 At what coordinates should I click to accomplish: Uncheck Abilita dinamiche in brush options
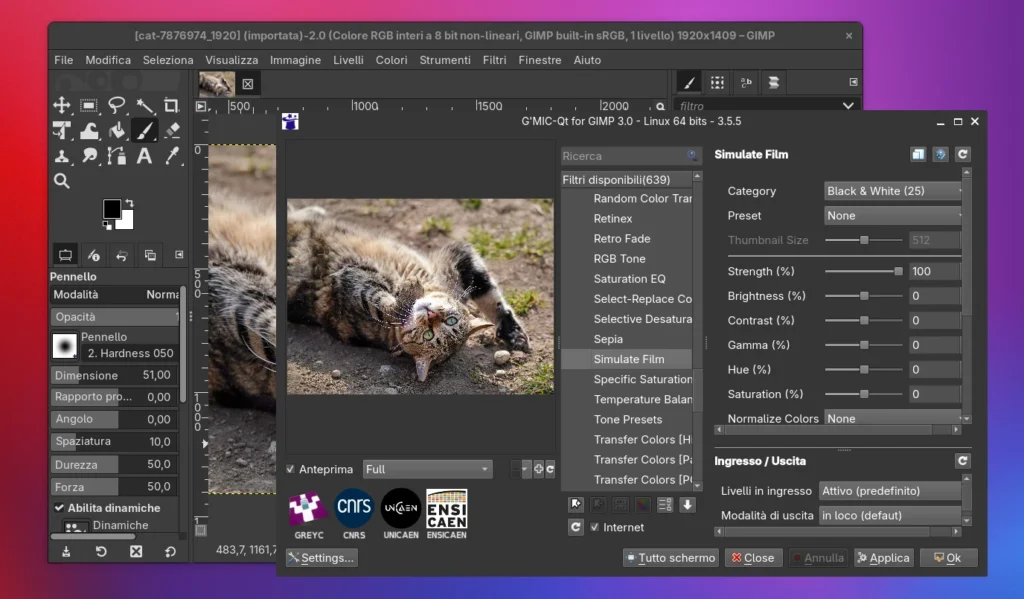point(61,506)
